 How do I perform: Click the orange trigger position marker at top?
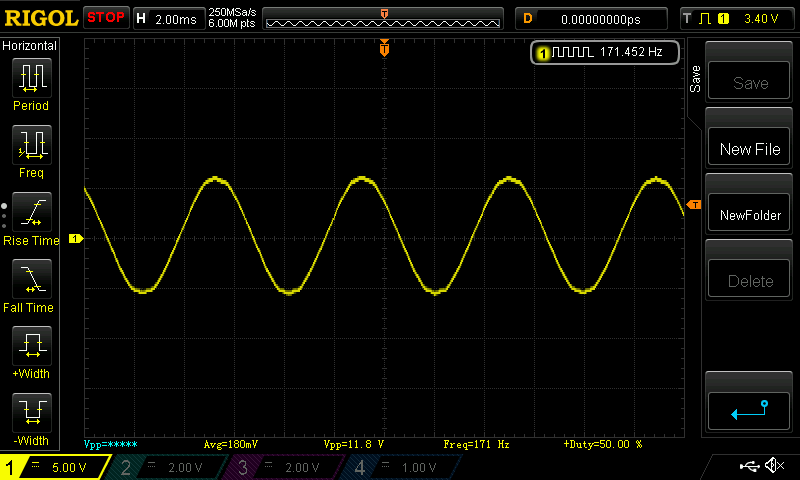click(384, 49)
